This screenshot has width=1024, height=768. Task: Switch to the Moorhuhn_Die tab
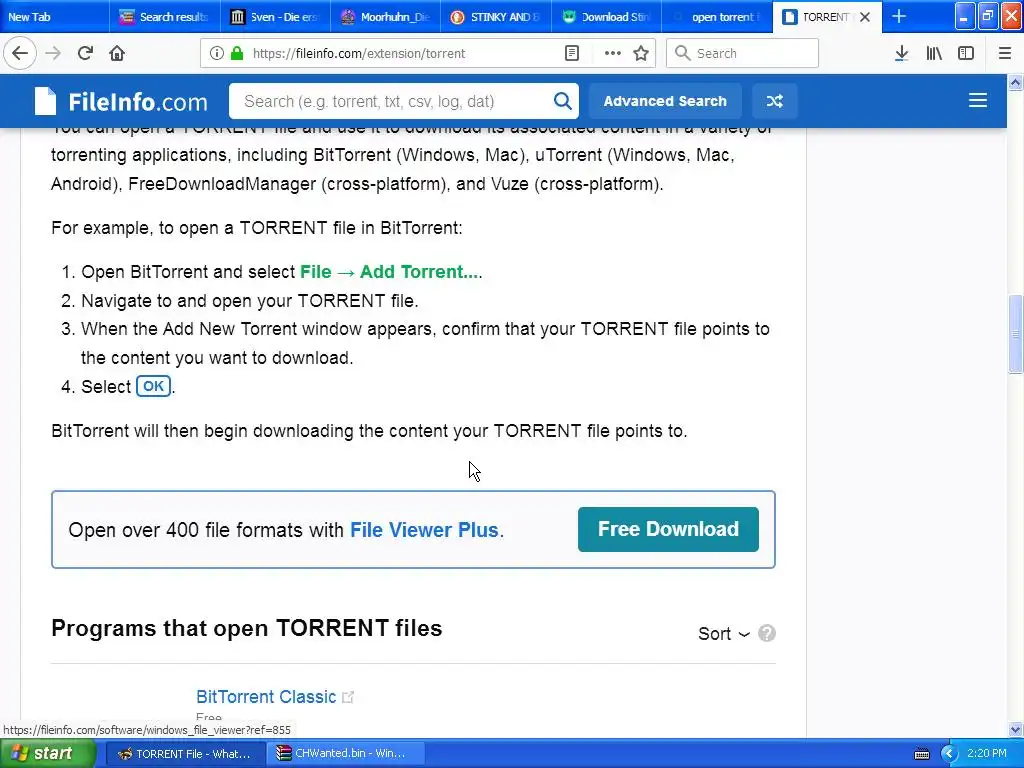[385, 17]
